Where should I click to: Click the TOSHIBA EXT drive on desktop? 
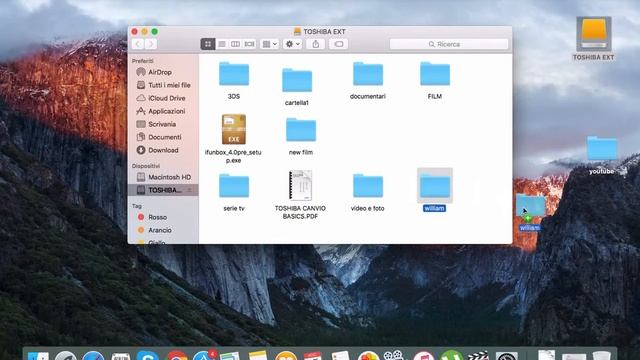click(594, 34)
